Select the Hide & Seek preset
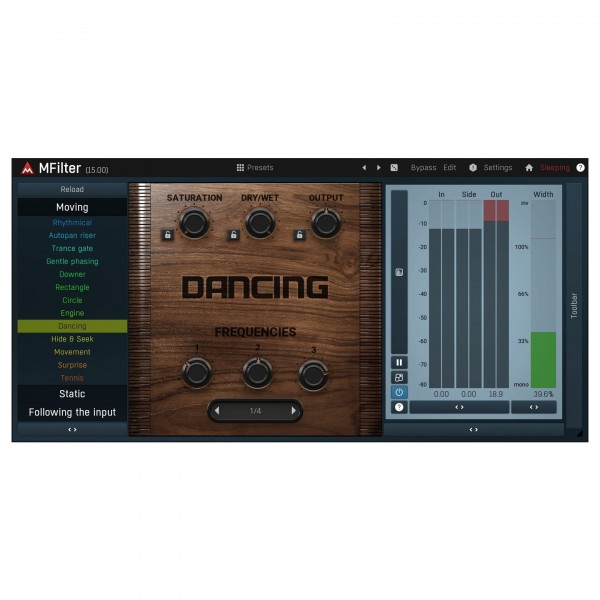Screen dimensions: 600x600 72,339
